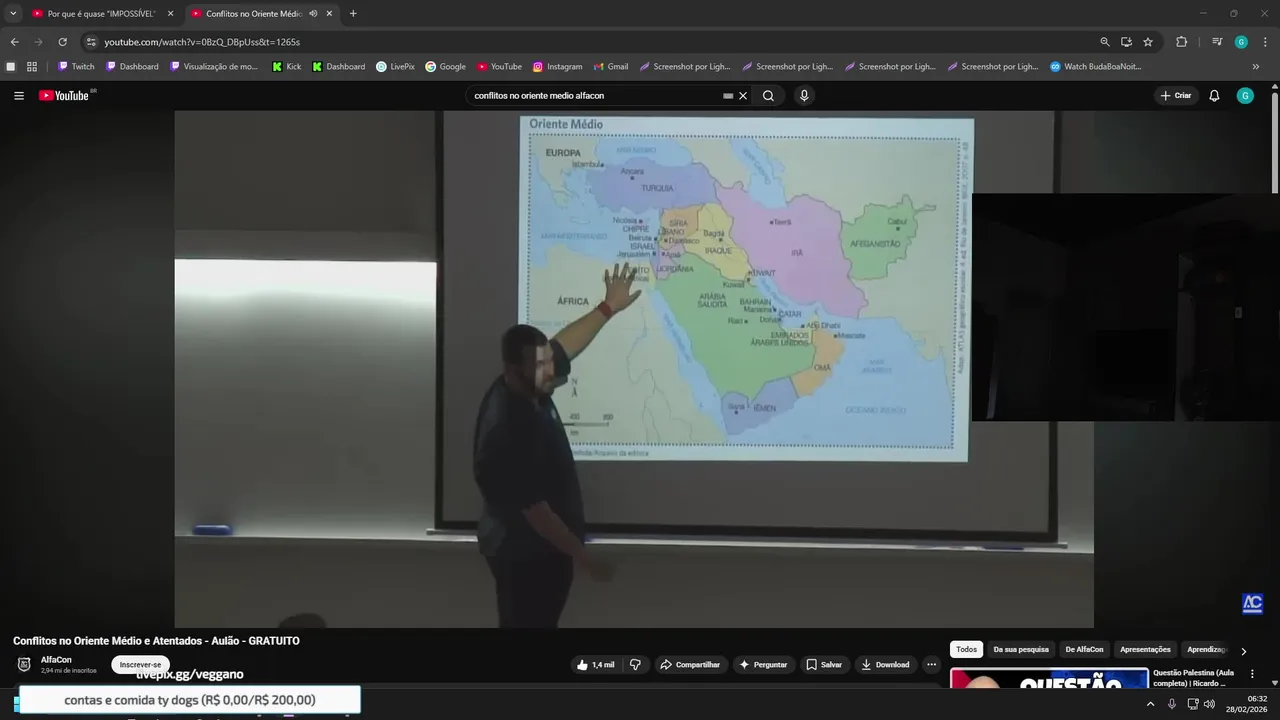This screenshot has height=720, width=1280.
Task: Like the video with 1,4 mil likes
Action: tap(596, 665)
